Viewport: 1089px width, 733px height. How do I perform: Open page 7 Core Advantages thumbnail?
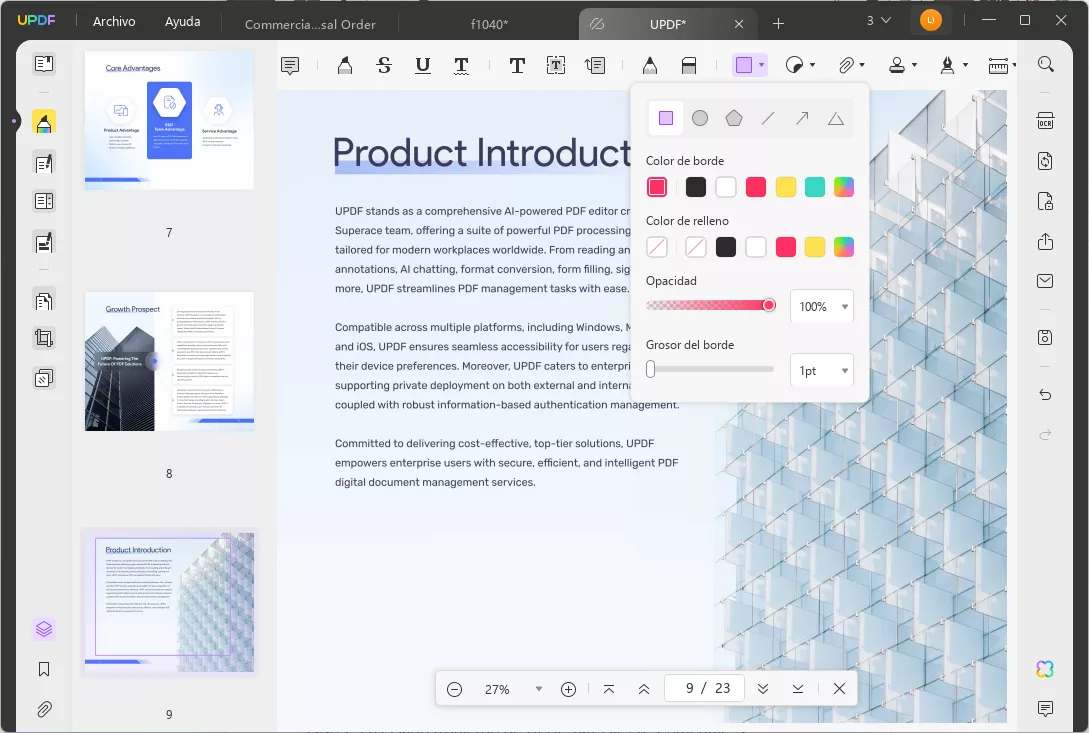[169, 120]
